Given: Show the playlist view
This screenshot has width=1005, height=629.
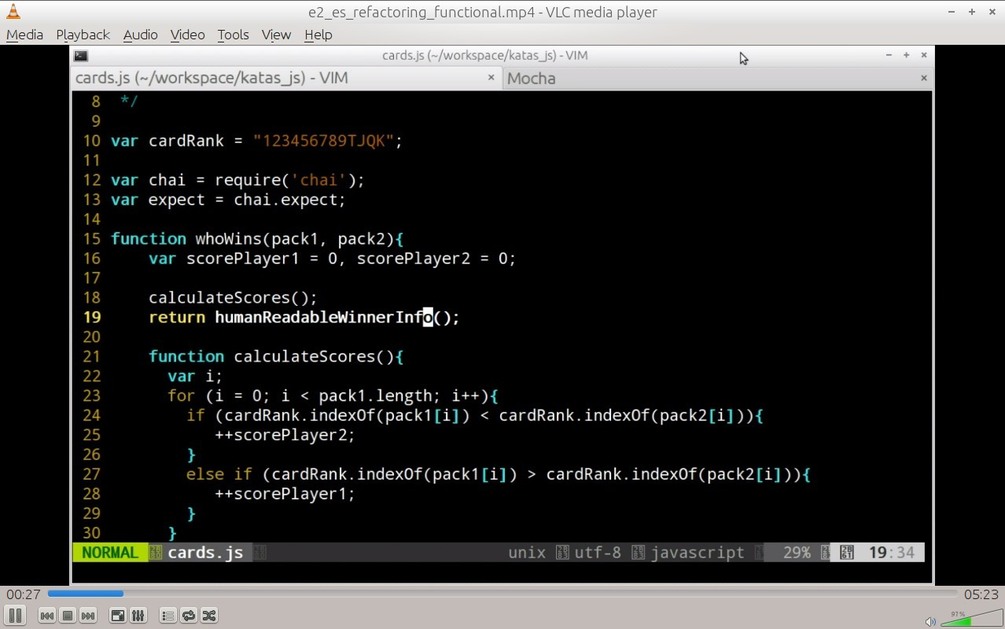Looking at the screenshot, I should point(167,615).
